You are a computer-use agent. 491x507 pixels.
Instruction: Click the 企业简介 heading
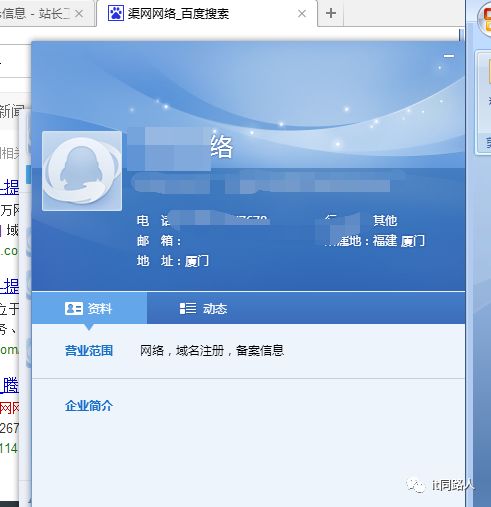(89, 406)
